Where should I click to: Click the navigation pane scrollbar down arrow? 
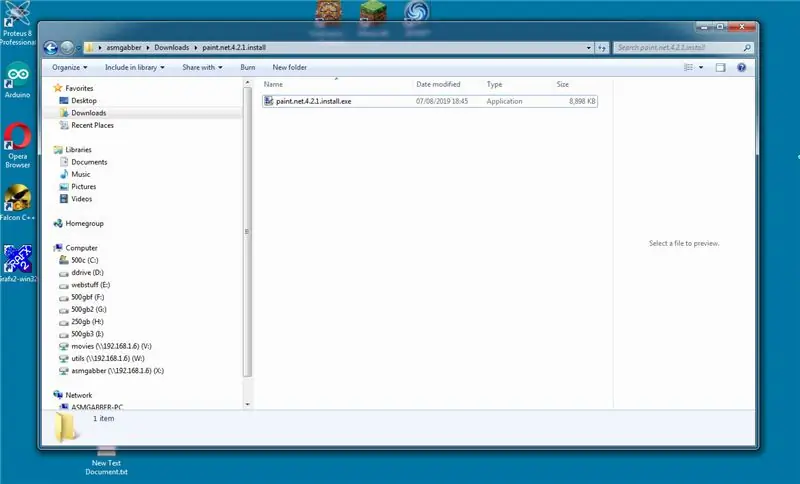247,404
